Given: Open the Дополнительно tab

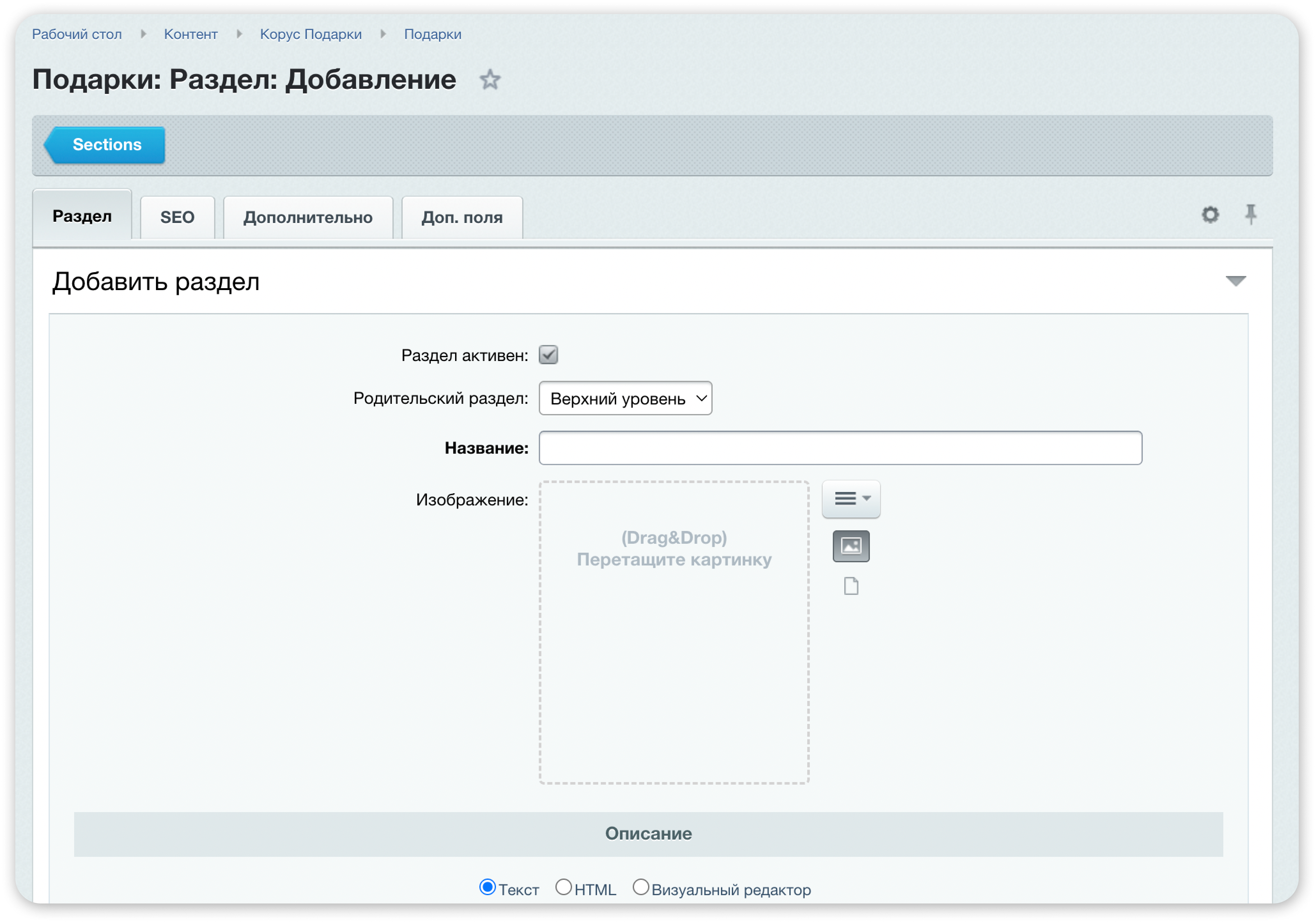Looking at the screenshot, I should point(308,218).
